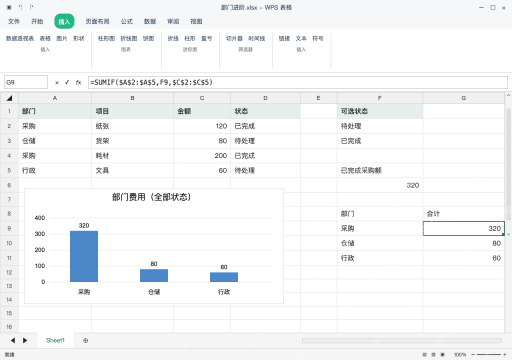This screenshot has height=360, width=512.
Task: Open the 公式 tab
Action: point(127,22)
